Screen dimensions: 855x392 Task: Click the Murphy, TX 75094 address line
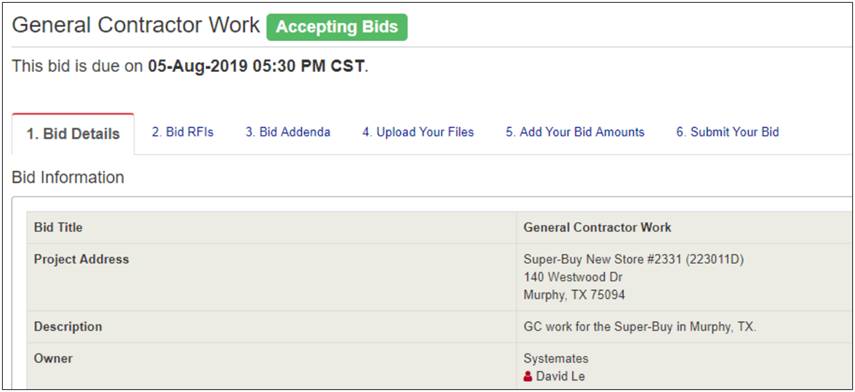click(x=574, y=295)
